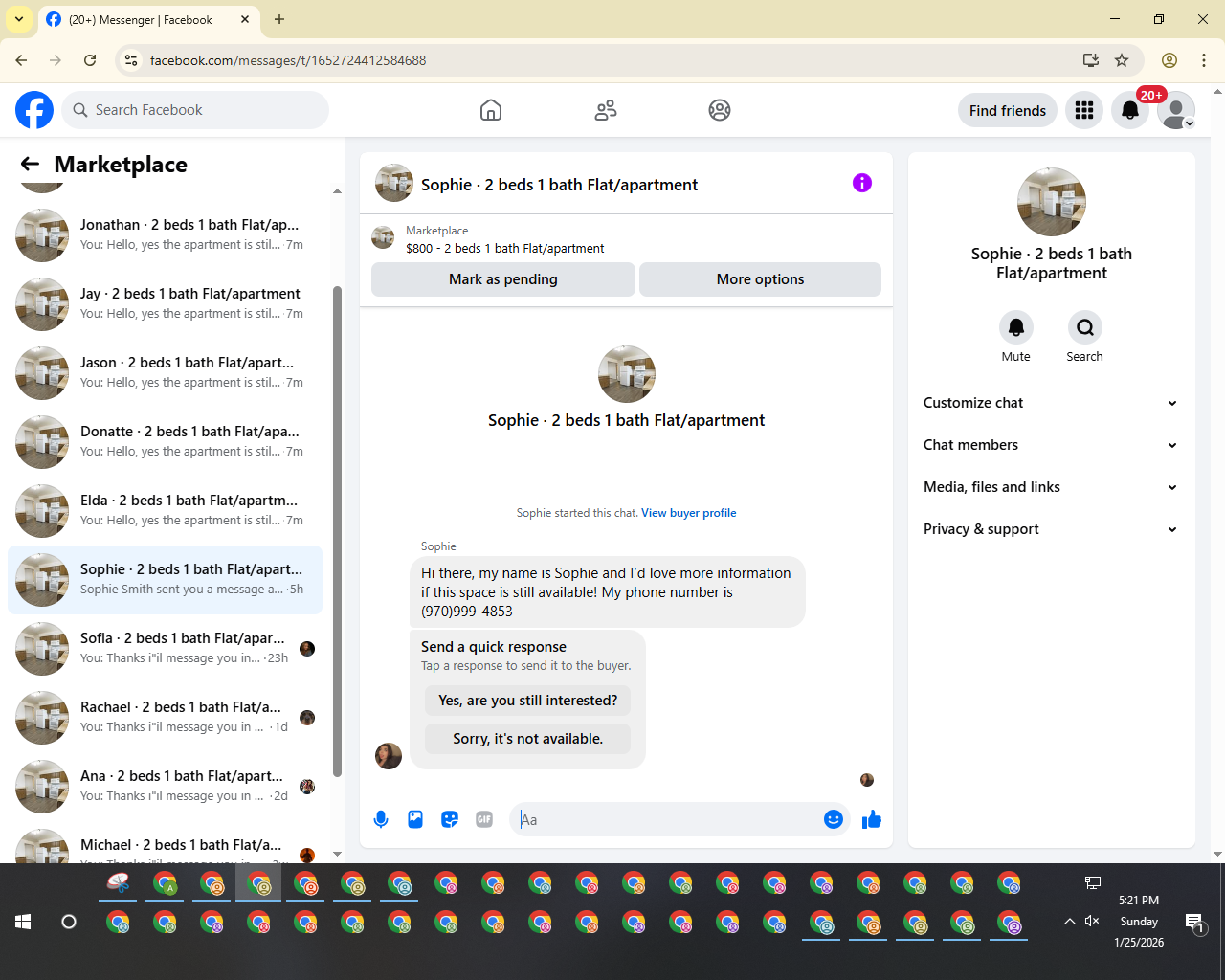This screenshot has height=980, width=1225.
Task: Mute this chat with the bell icon
Action: pyautogui.click(x=1016, y=327)
